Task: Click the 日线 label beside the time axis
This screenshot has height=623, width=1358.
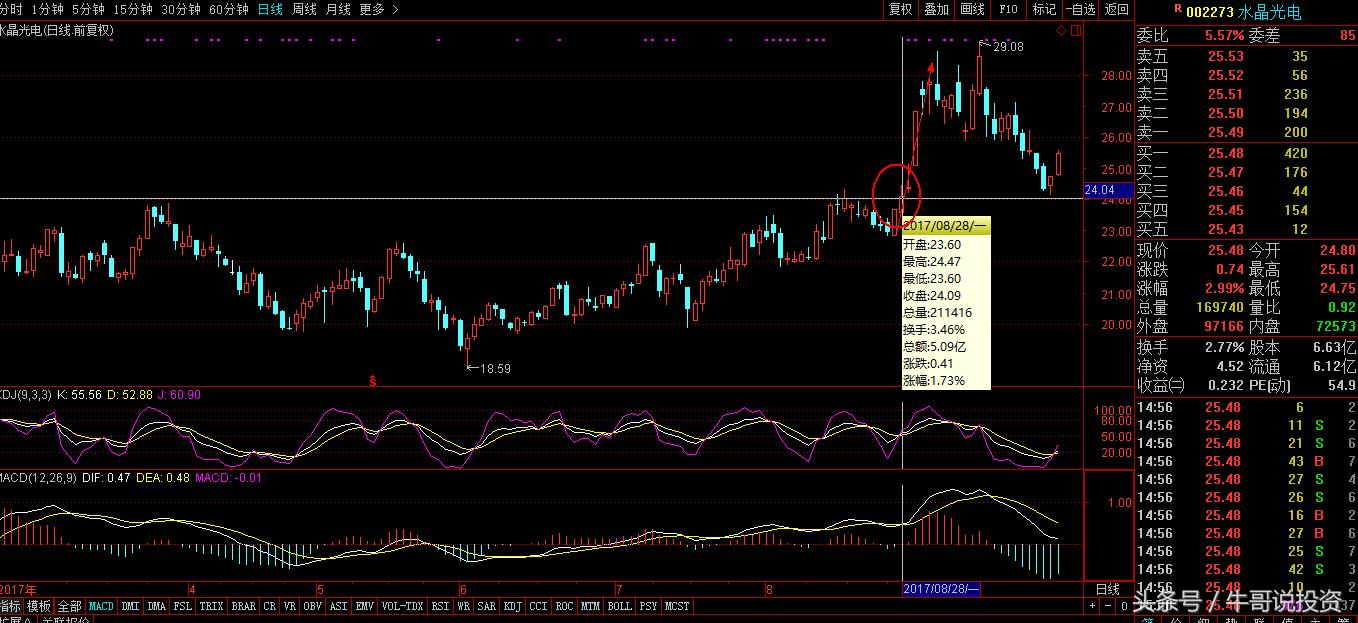Action: tap(1108, 589)
